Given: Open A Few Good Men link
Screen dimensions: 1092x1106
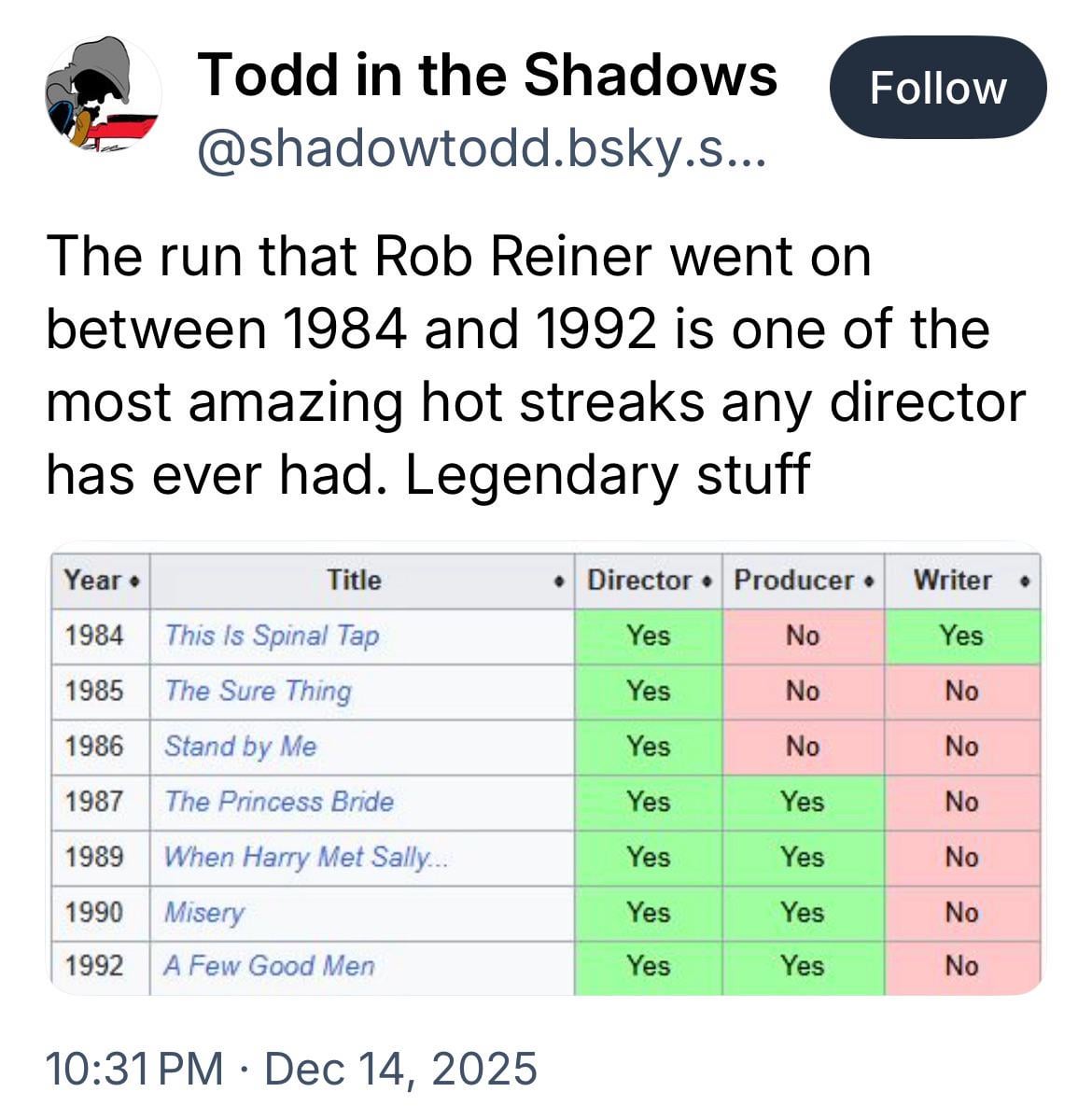Looking at the screenshot, I should (269, 966).
